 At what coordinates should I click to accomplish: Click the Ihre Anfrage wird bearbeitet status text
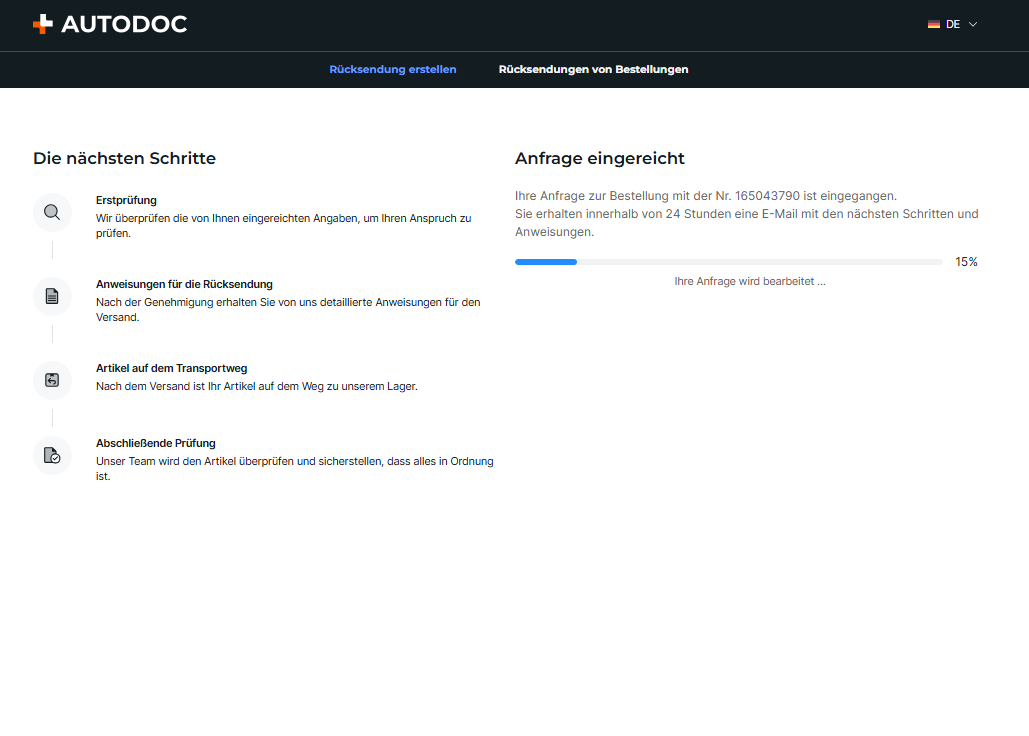[x=749, y=281]
